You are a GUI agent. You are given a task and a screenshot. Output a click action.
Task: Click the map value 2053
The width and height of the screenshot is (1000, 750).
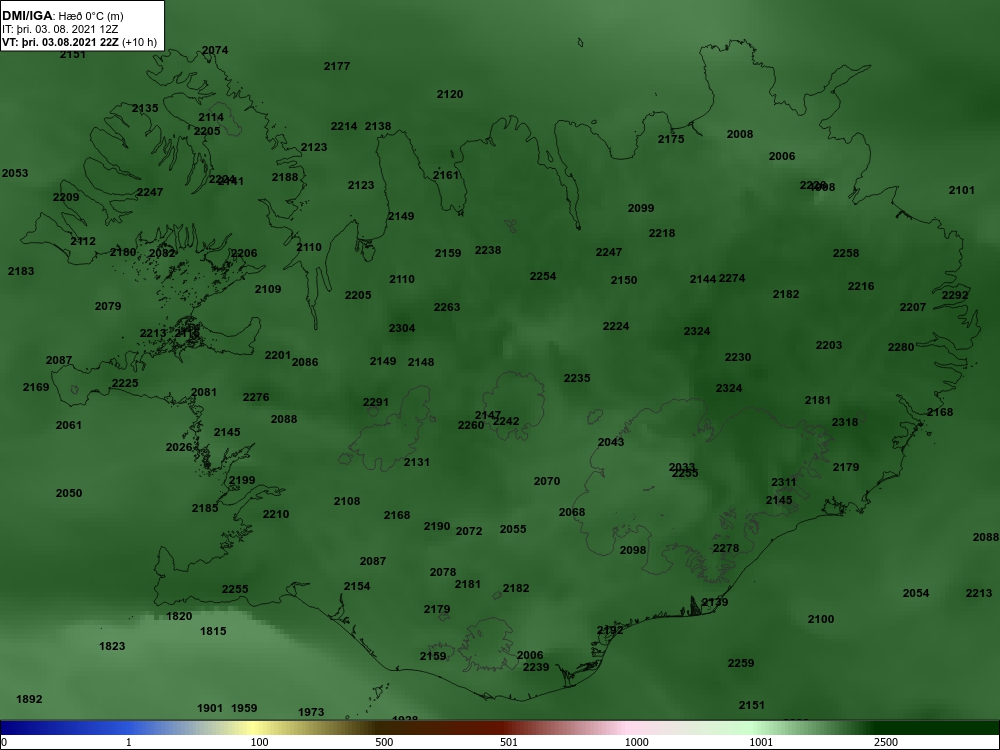click(15, 173)
